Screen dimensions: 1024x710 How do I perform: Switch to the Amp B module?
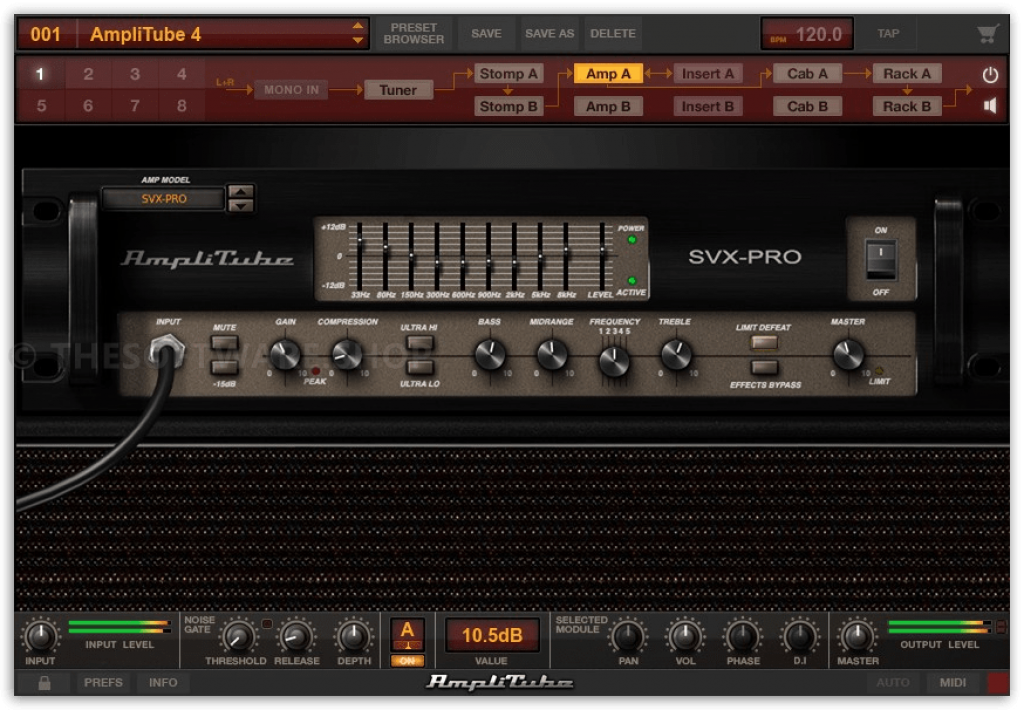click(608, 106)
